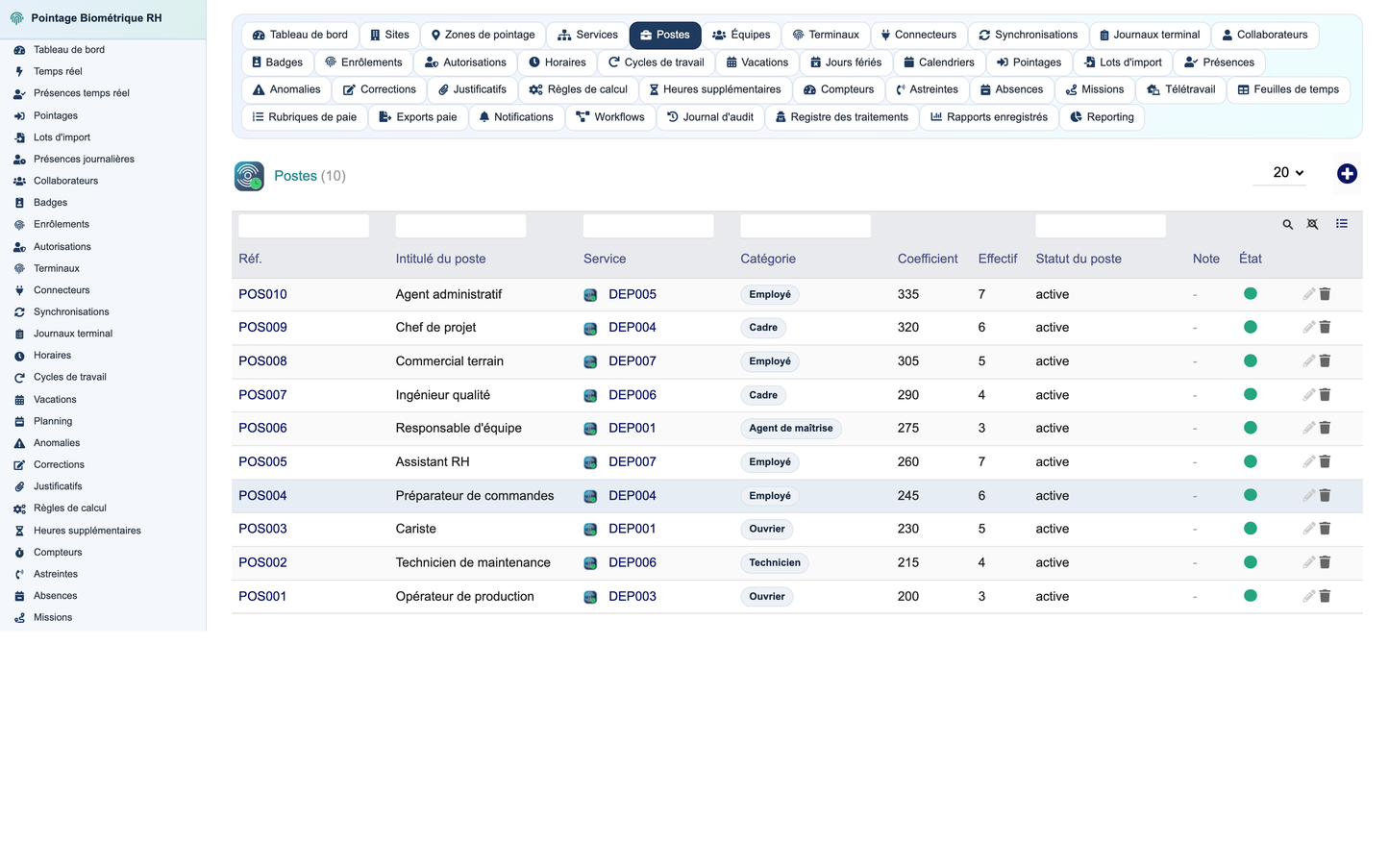Edit POS003 Cariste pencil icon
1389x868 pixels.
point(1308,528)
